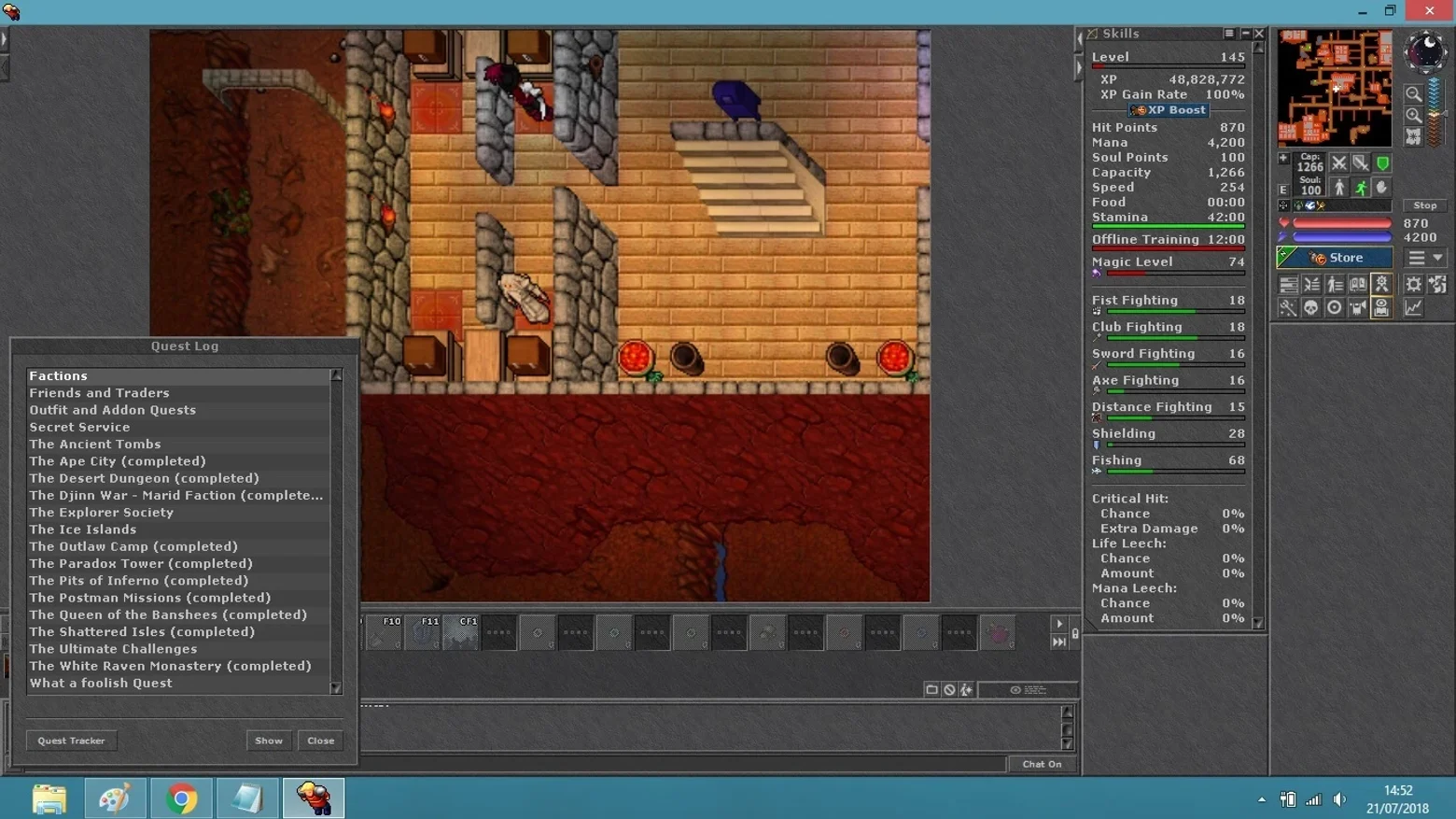Image resolution: width=1456 pixels, height=819 pixels.
Task: Select the Secret Service quest line
Action: [x=178, y=427]
